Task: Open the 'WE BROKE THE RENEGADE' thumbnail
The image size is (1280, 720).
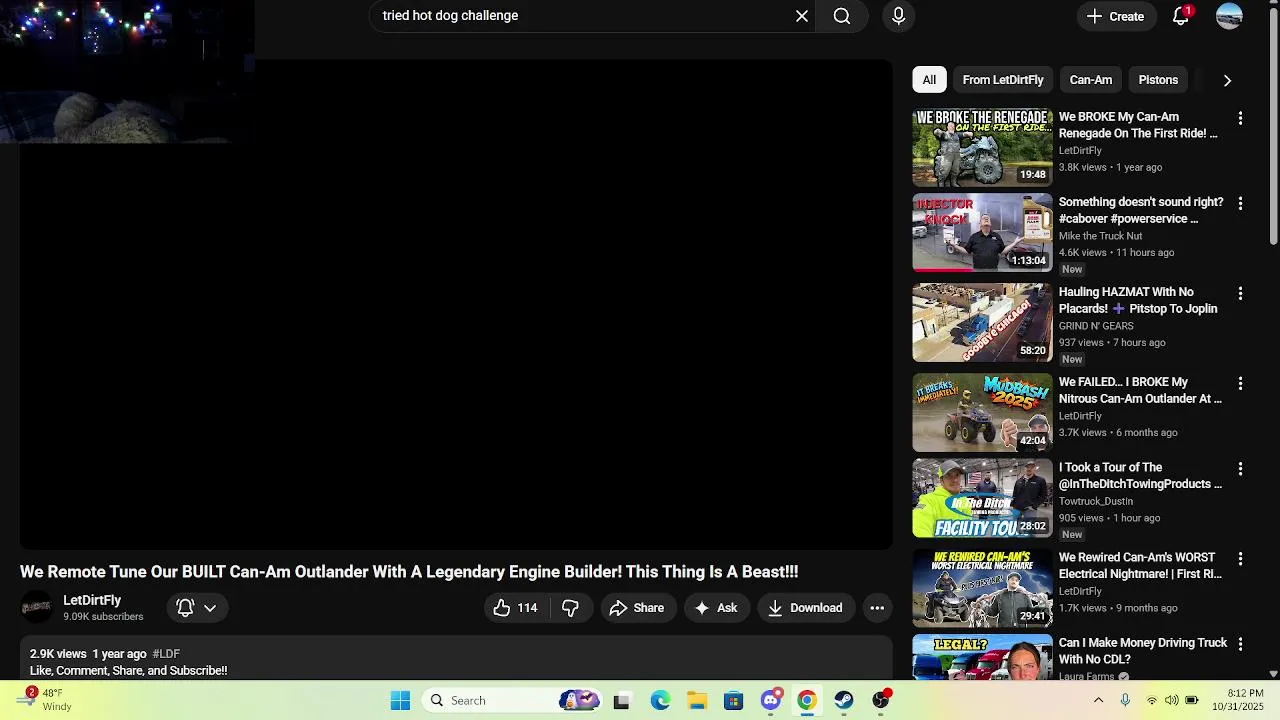Action: [982, 148]
